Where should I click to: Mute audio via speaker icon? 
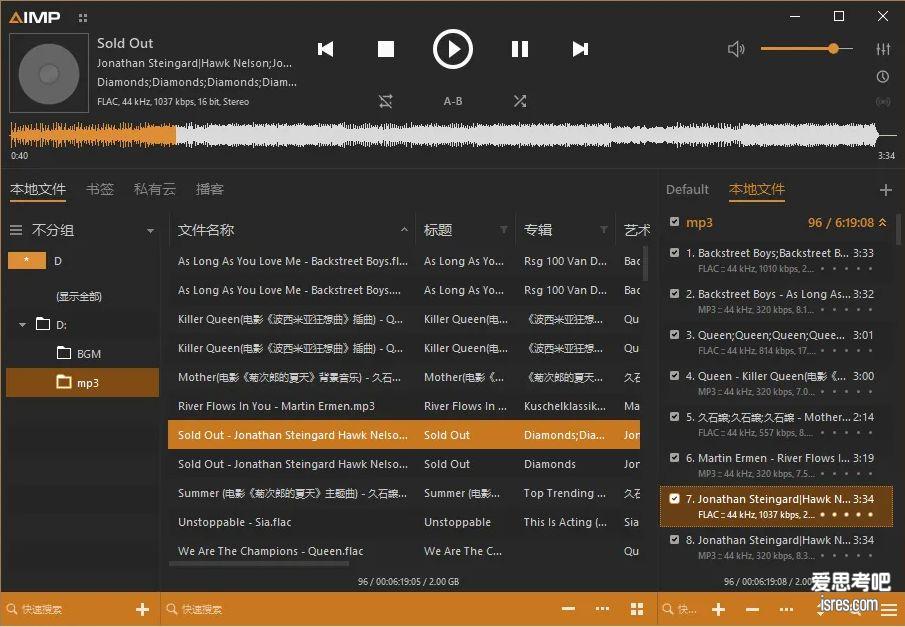coord(736,49)
